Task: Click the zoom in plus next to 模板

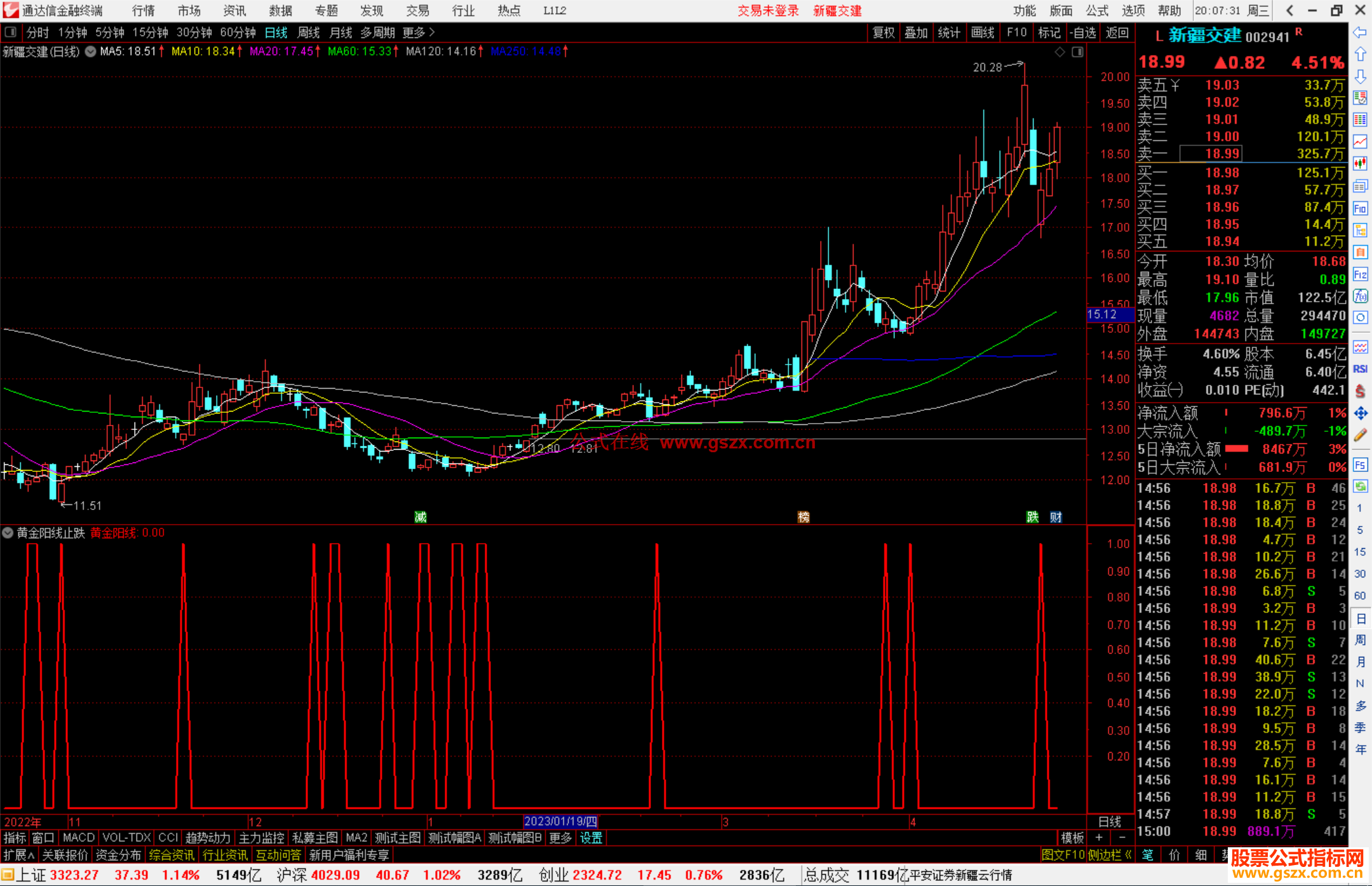Action: click(x=1099, y=838)
